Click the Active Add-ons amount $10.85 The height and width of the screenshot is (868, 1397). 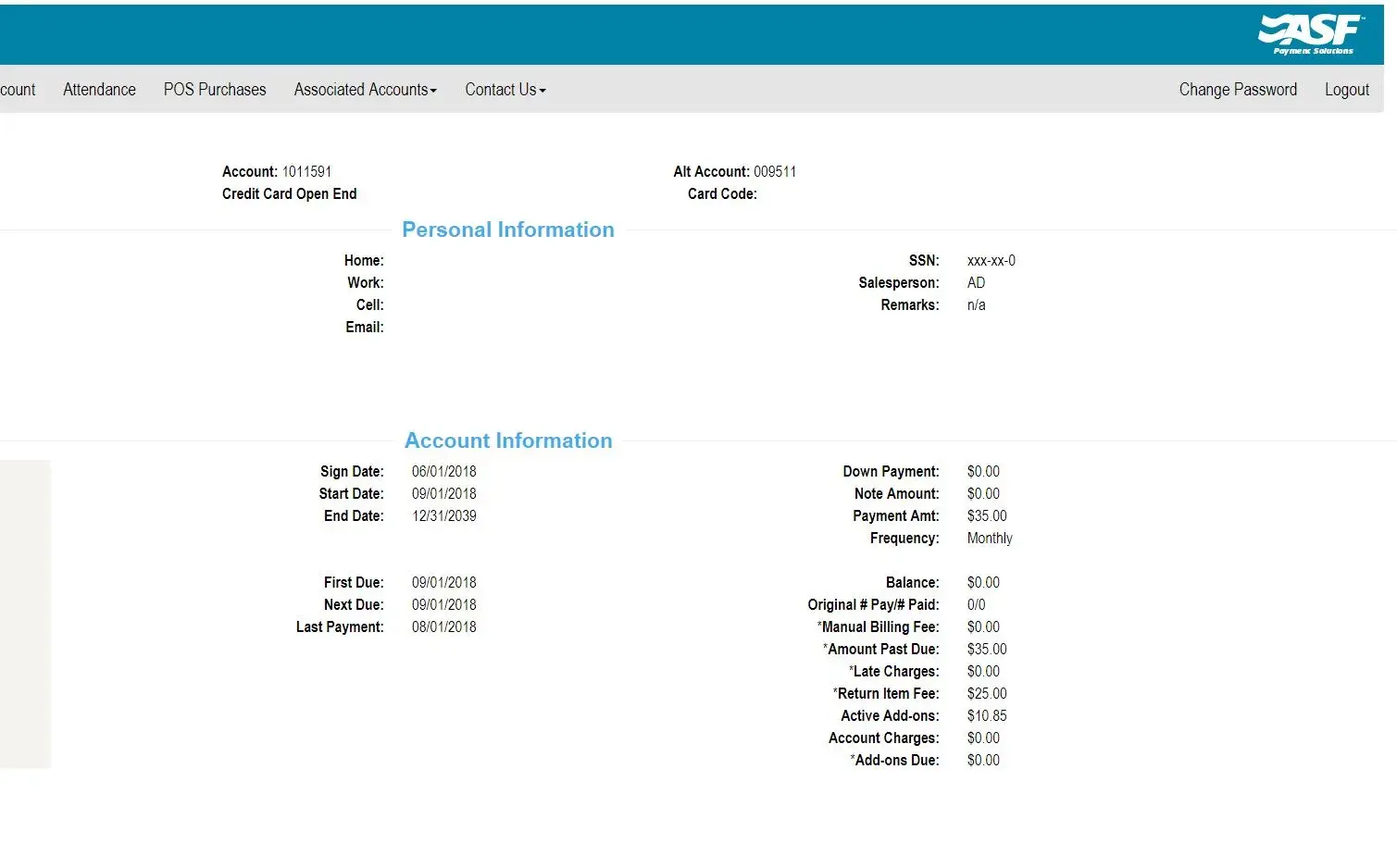986,716
